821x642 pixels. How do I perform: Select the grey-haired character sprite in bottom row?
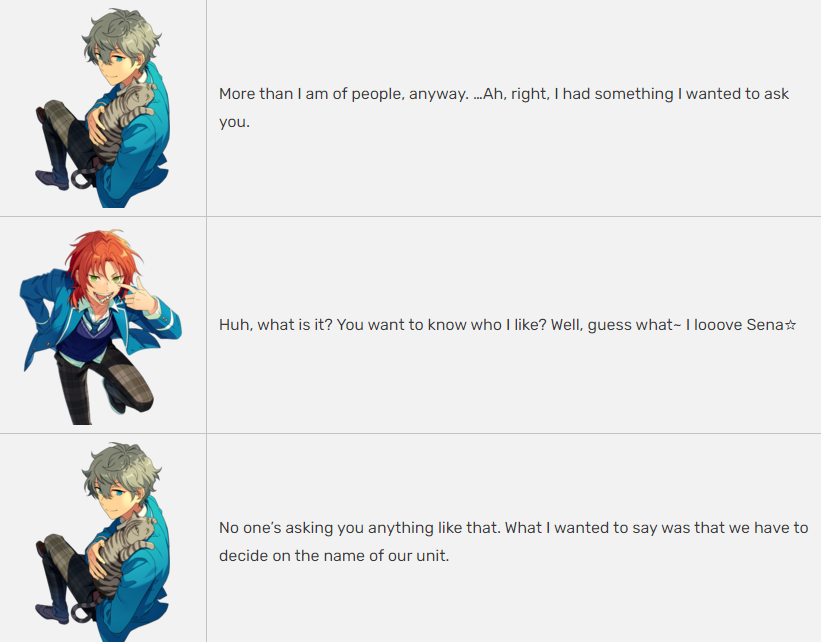pyautogui.click(x=103, y=542)
